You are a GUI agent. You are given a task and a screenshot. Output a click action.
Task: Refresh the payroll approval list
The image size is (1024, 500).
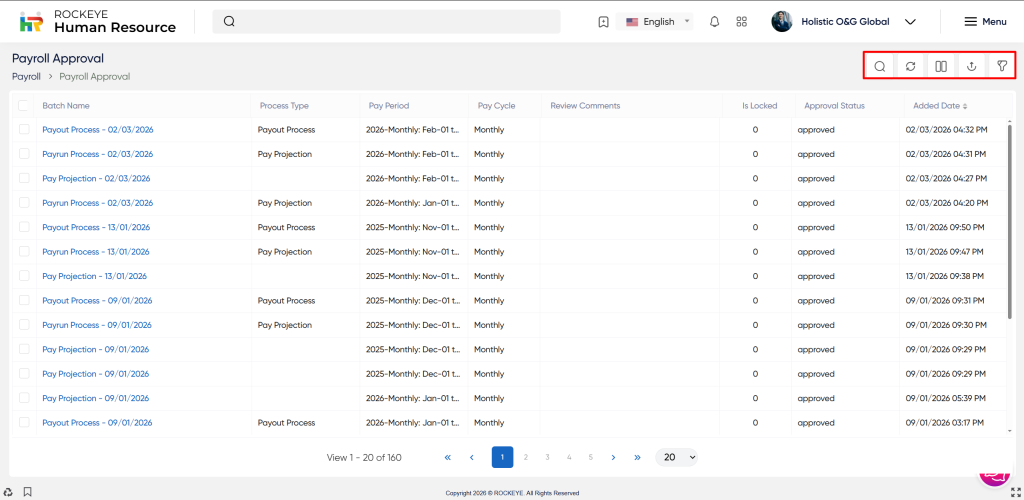[x=911, y=66]
